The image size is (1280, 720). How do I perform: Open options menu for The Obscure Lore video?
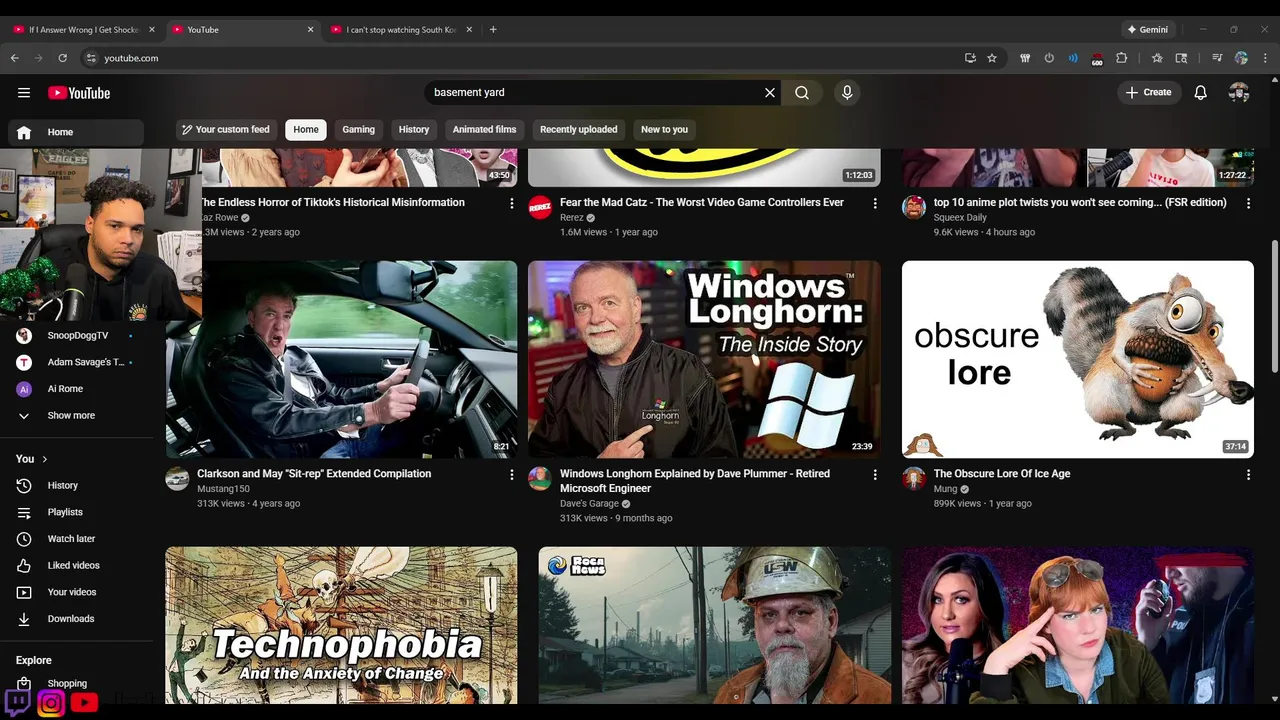tap(1248, 475)
